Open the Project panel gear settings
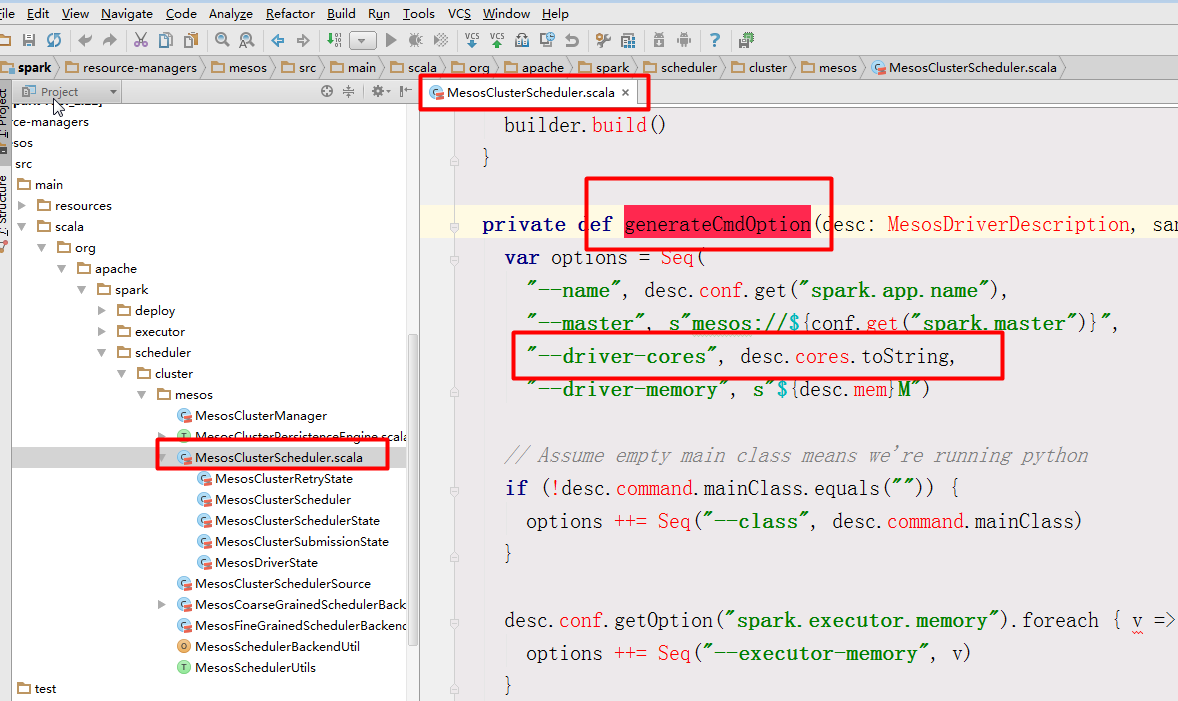 pos(379,91)
